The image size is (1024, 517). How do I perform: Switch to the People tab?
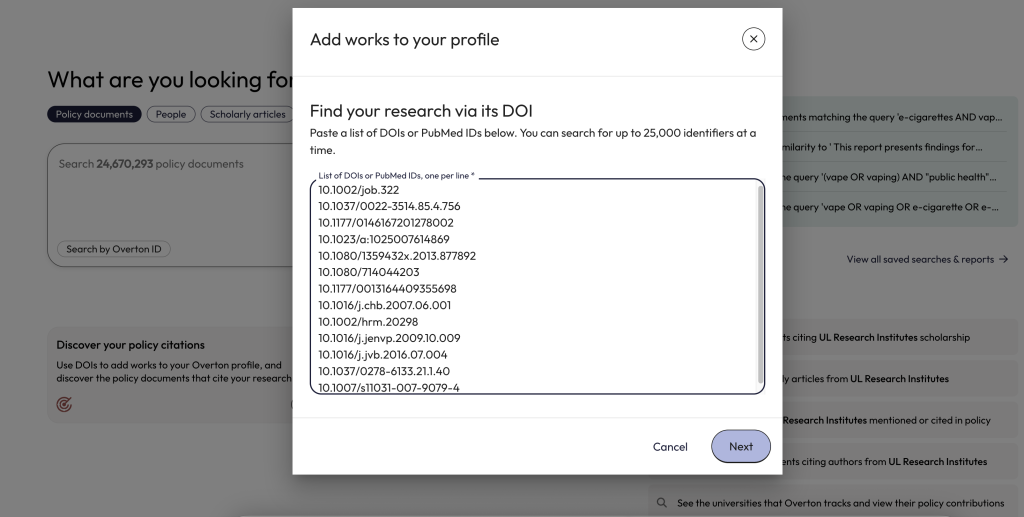click(x=171, y=114)
